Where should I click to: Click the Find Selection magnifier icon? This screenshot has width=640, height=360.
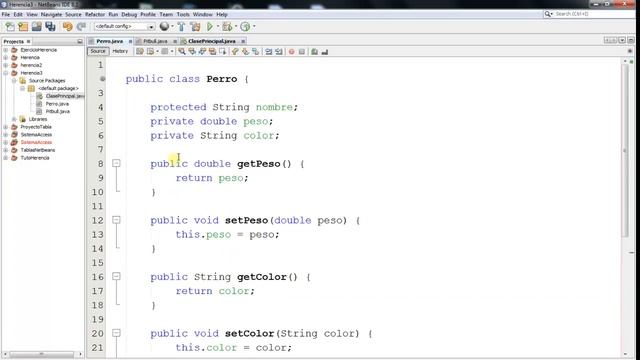point(182,51)
